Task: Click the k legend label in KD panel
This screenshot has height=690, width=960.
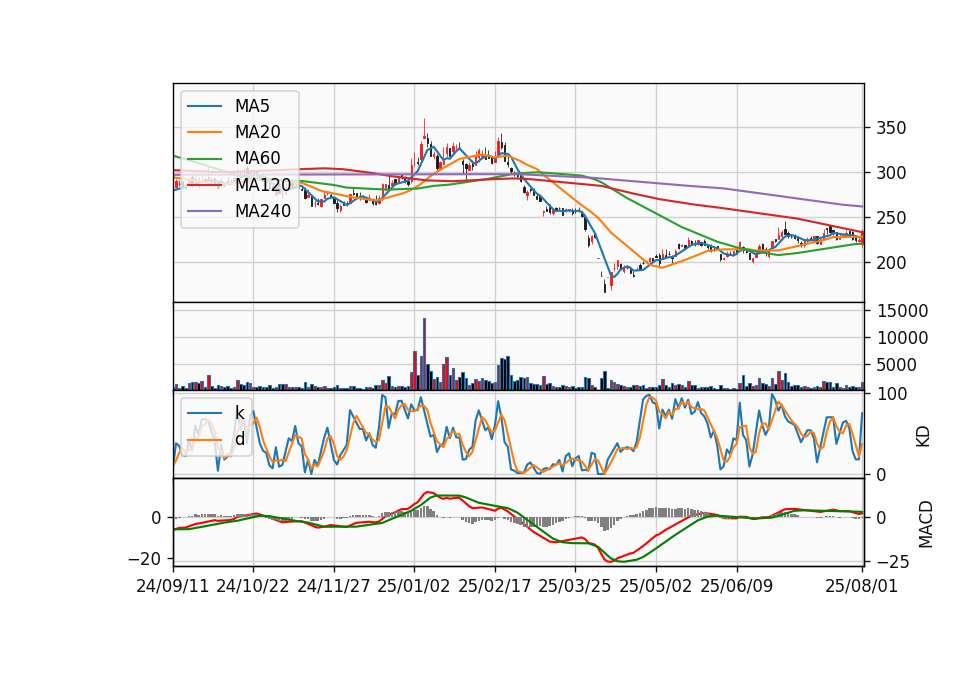Action: (x=239, y=413)
